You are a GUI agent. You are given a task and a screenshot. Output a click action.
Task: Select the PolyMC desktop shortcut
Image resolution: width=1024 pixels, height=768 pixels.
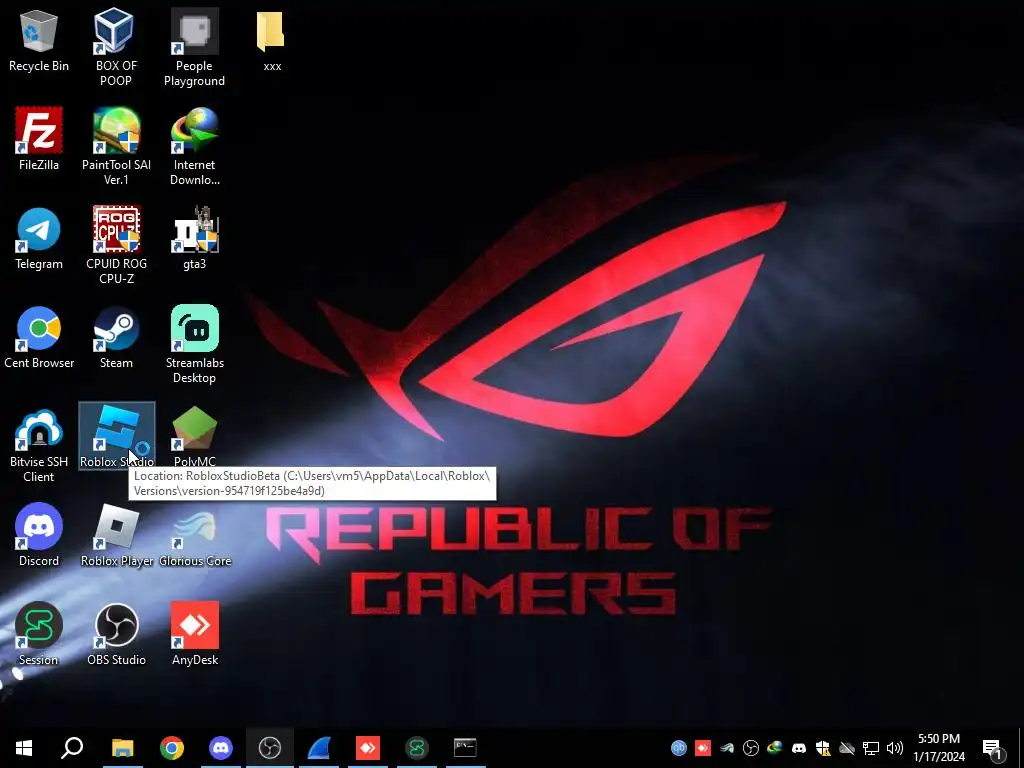tap(194, 436)
